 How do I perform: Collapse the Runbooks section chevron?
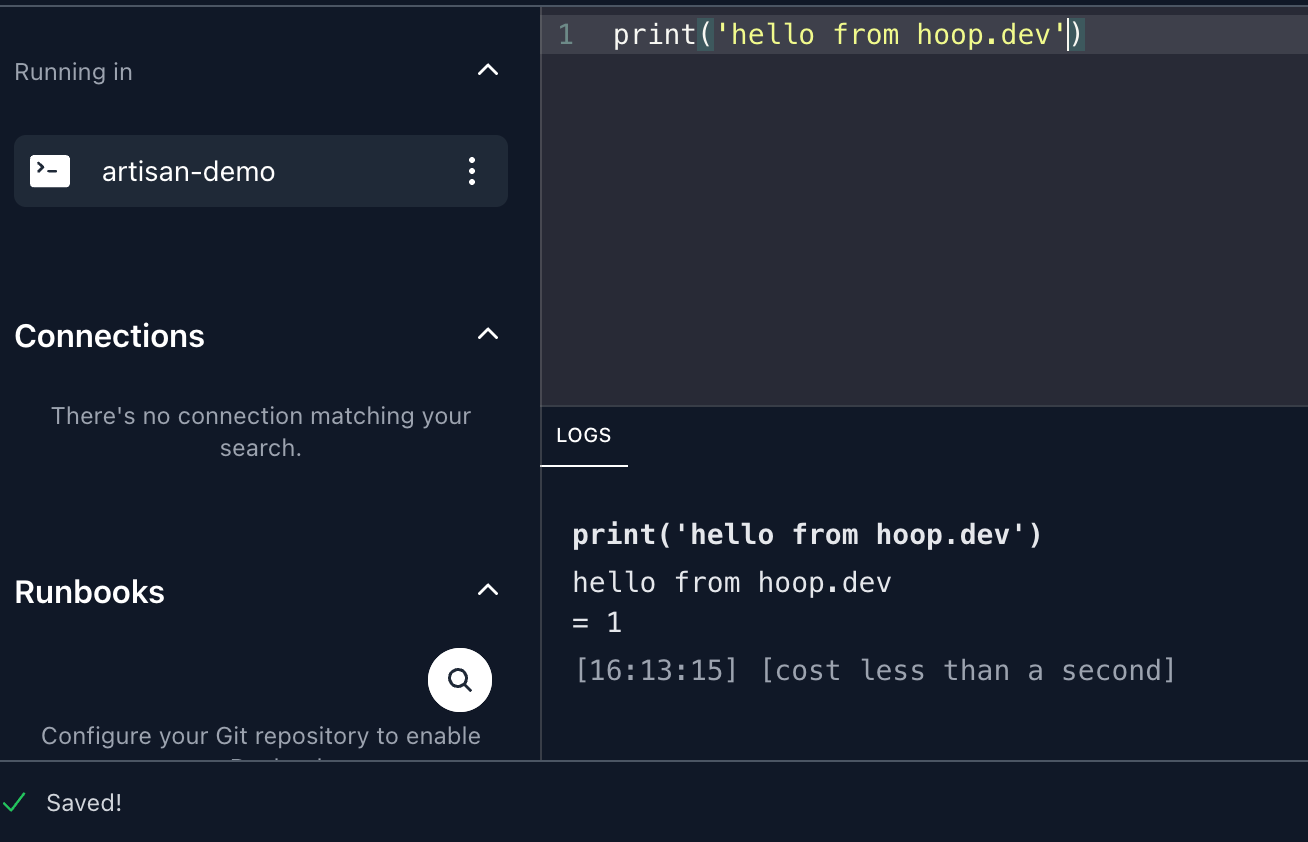pos(487,590)
